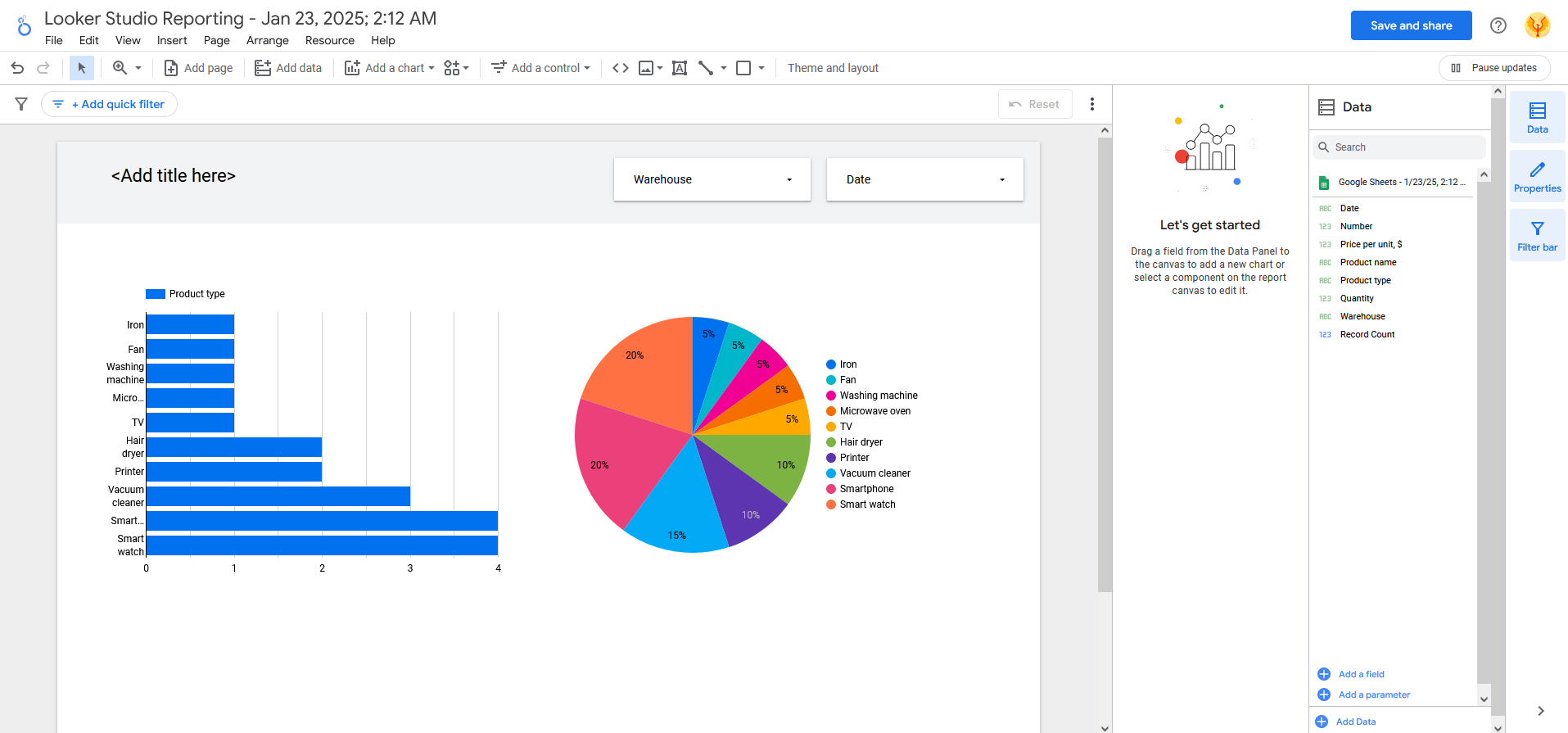Select the Record Count field
Image resolution: width=1568 pixels, height=733 pixels.
[x=1367, y=334]
